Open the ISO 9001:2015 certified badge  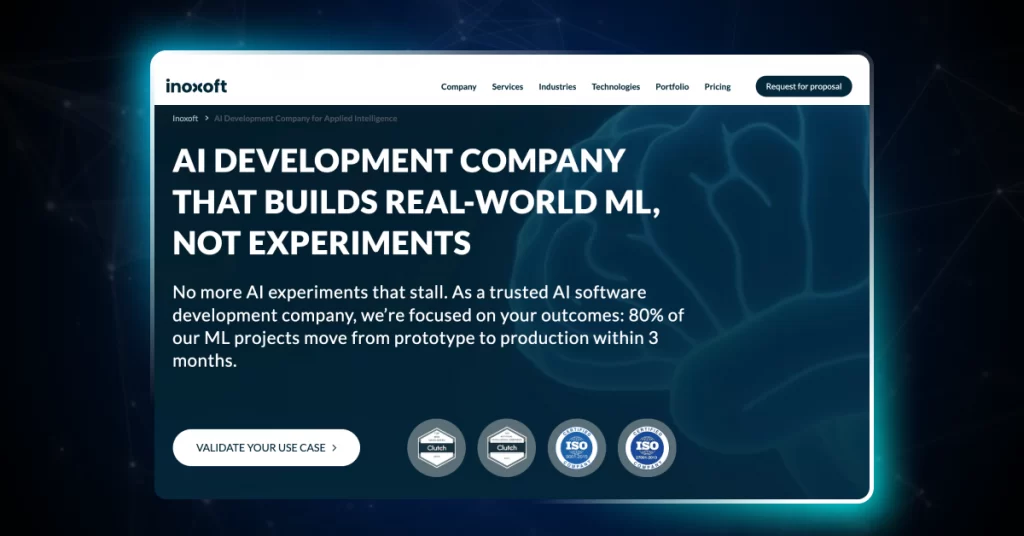tap(577, 447)
